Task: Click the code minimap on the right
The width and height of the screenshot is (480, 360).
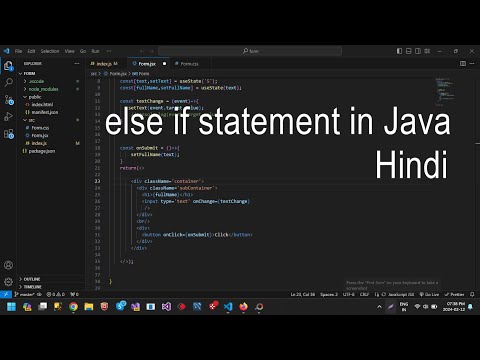Action: pos(445,91)
